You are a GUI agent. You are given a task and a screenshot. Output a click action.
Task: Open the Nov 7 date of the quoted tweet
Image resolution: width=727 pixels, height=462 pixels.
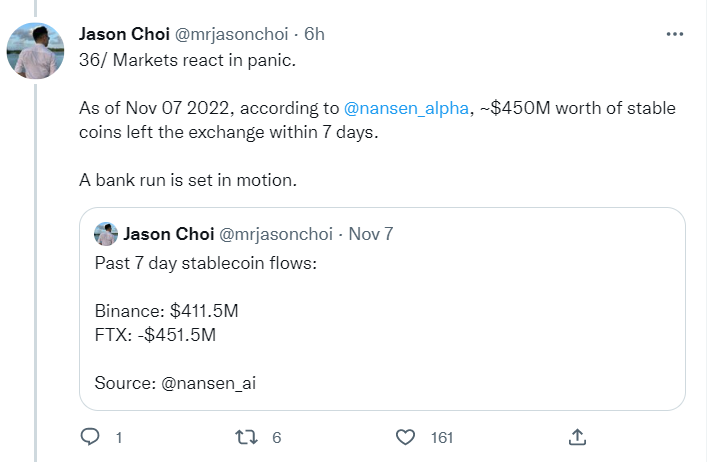pos(371,234)
